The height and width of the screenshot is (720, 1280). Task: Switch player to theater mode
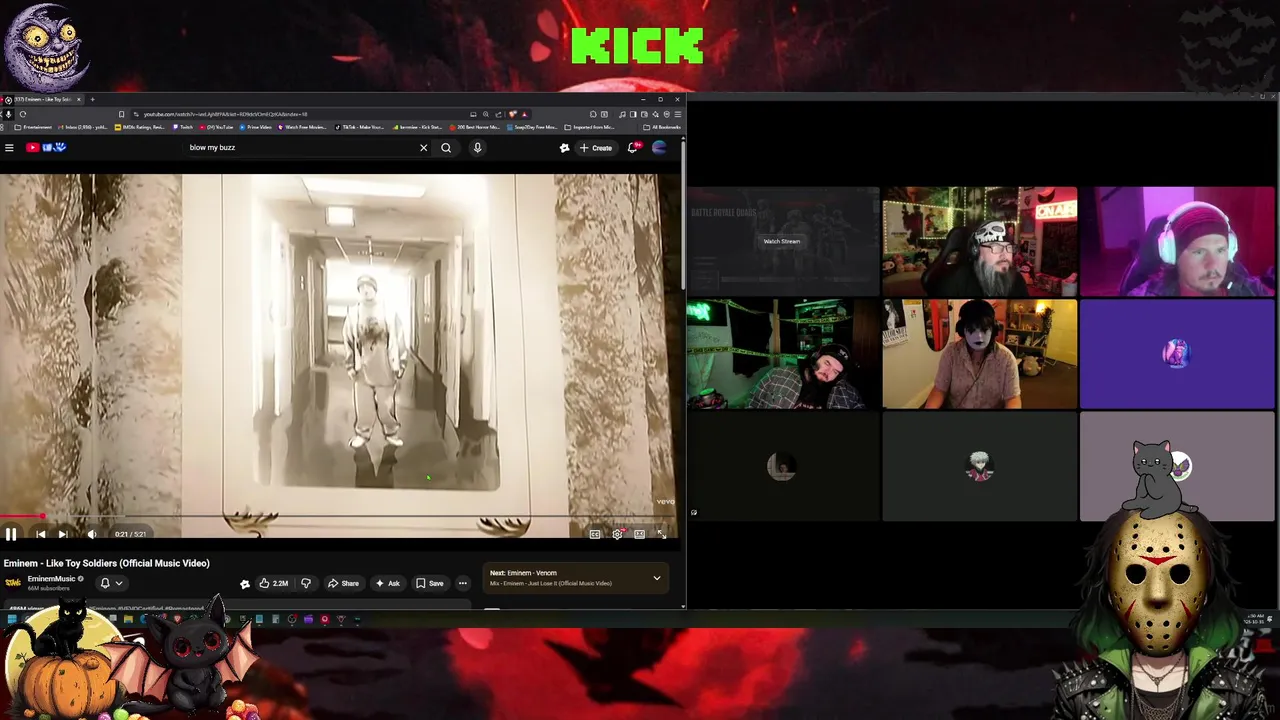coord(639,534)
